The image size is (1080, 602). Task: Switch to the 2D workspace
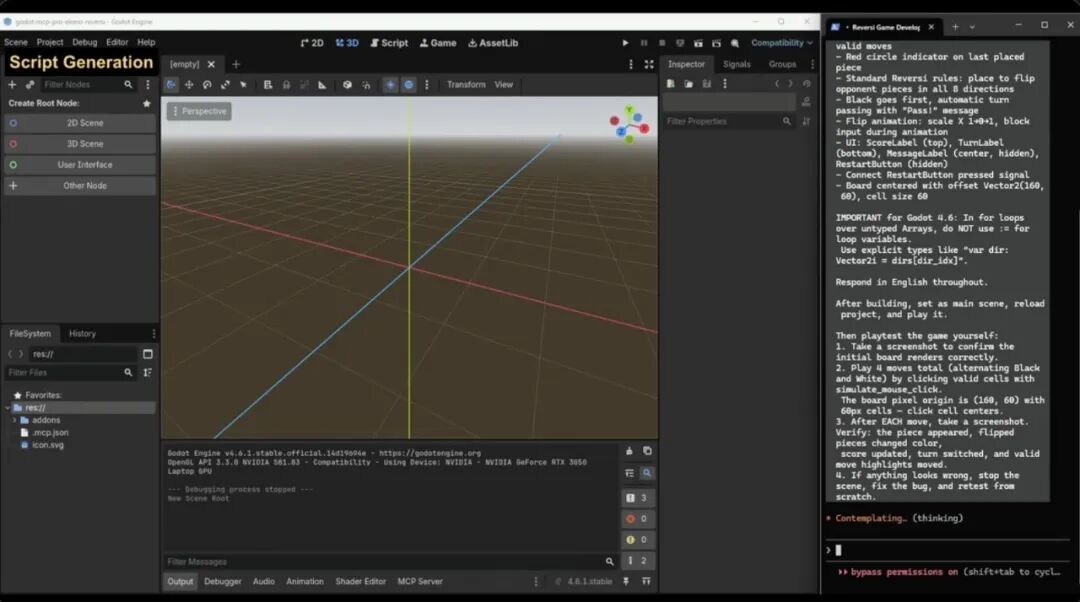(312, 43)
